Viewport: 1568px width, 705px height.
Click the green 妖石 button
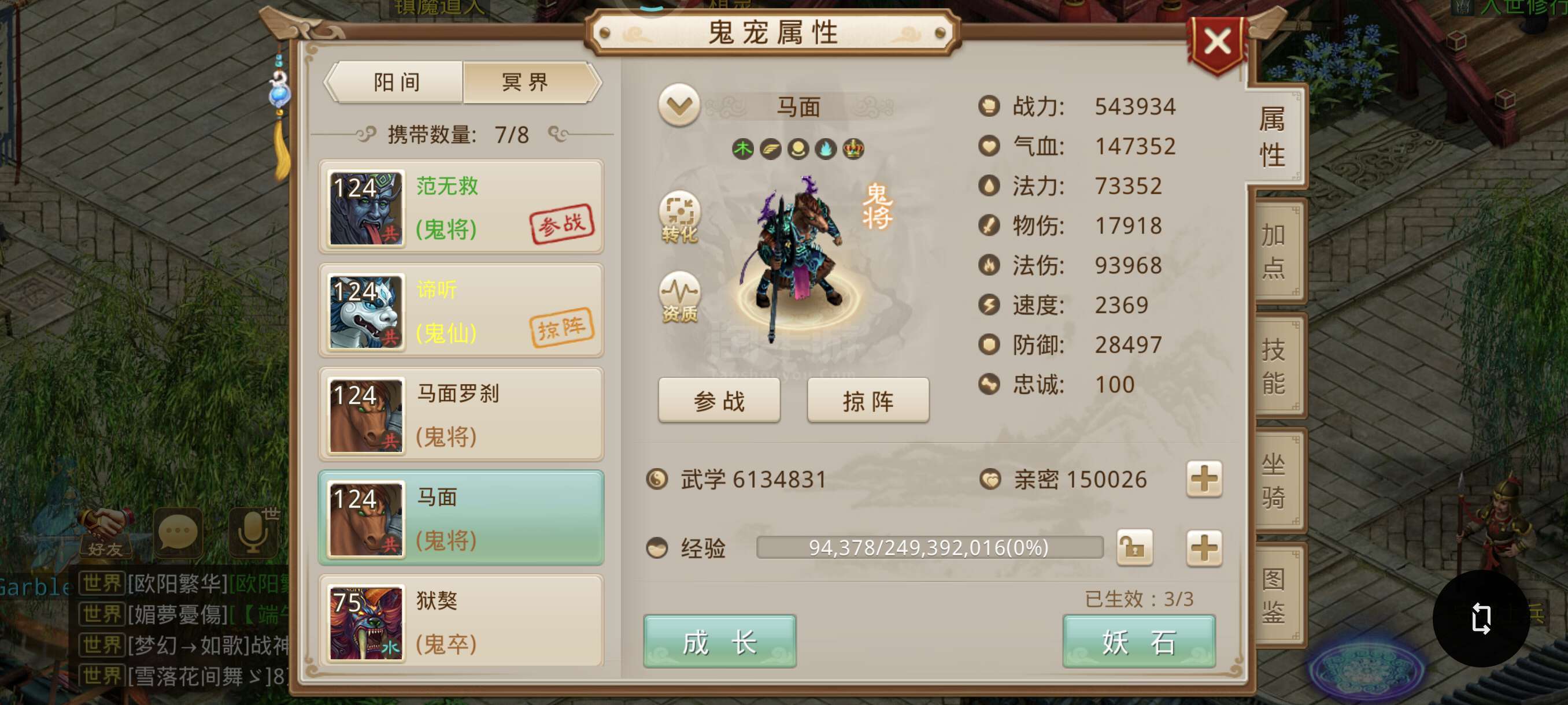1138,641
